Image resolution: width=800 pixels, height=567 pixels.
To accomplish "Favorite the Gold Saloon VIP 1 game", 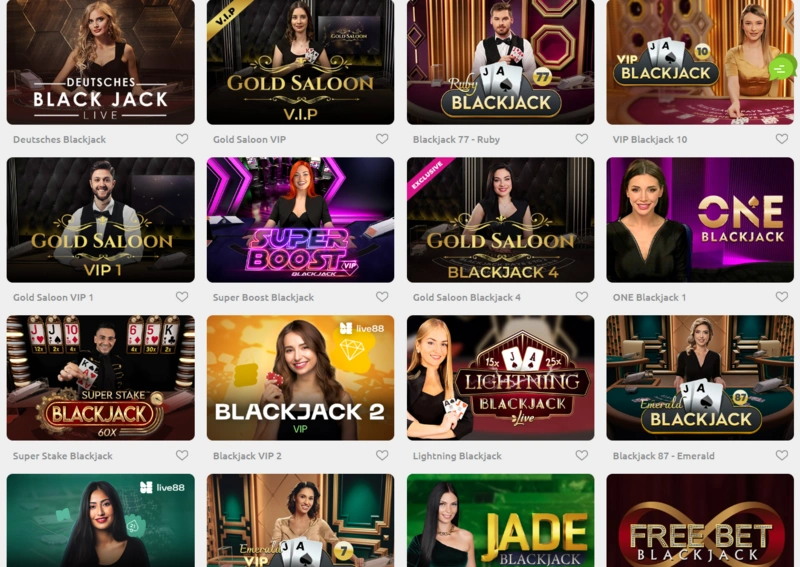I will 182,297.
